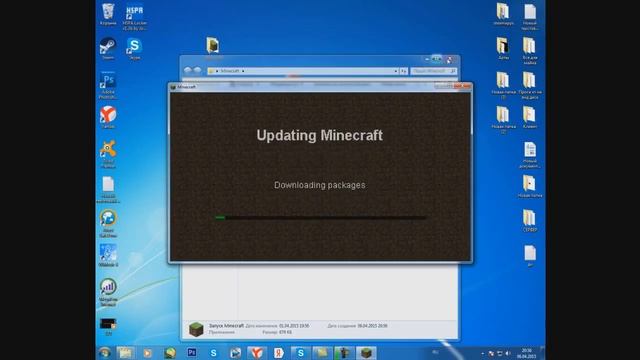Click the language indicator in taskbar
The width and height of the screenshot is (640, 360).
436,352
